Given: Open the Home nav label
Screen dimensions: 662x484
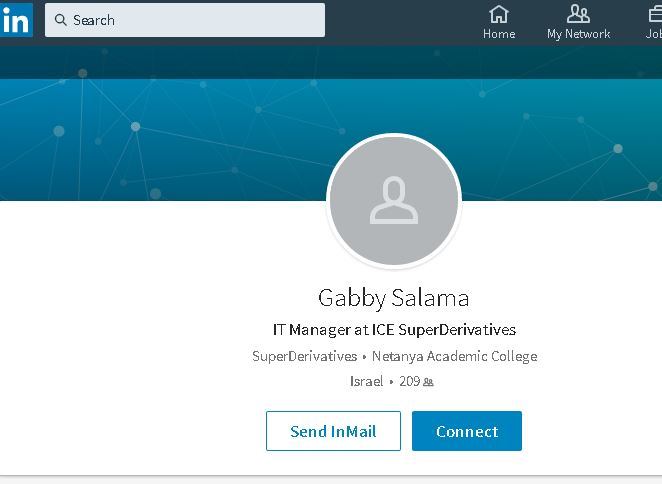Looking at the screenshot, I should pyautogui.click(x=499, y=34).
